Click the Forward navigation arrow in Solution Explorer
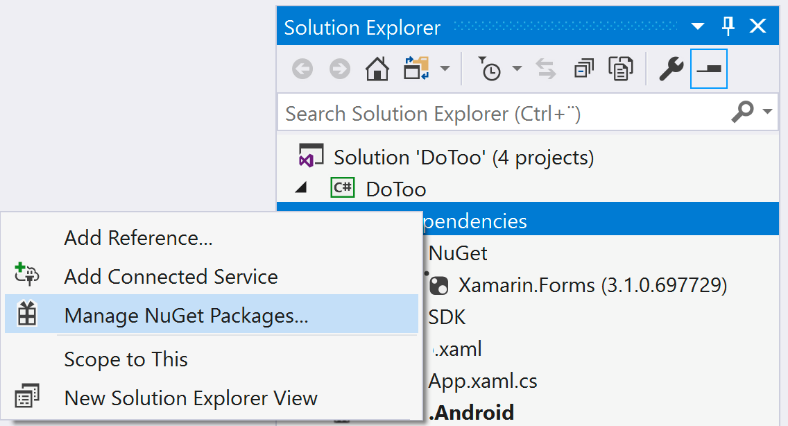 pos(340,69)
